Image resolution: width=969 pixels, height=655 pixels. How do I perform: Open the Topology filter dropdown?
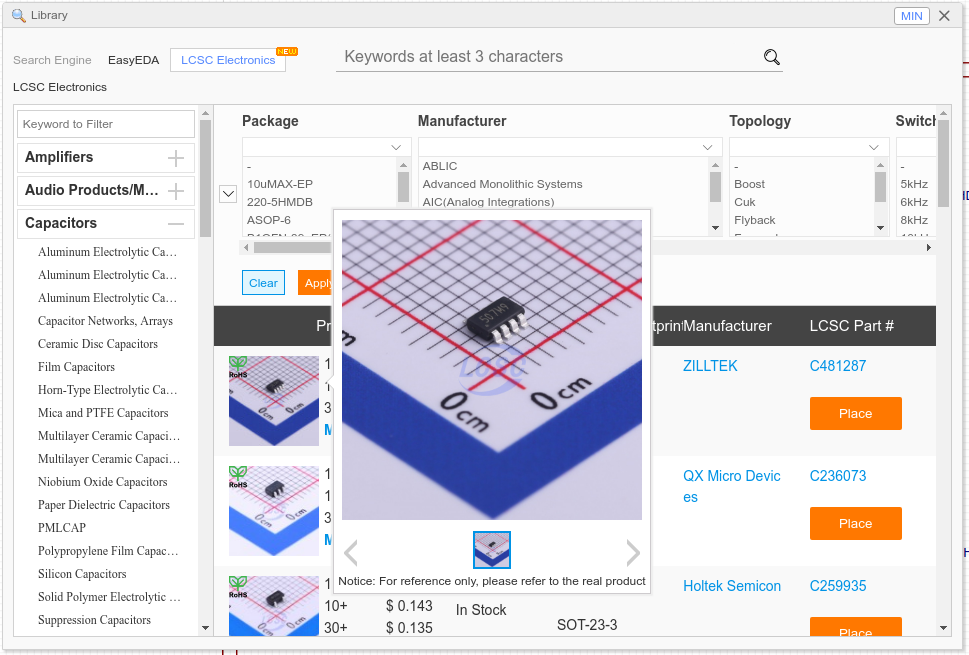(x=809, y=147)
